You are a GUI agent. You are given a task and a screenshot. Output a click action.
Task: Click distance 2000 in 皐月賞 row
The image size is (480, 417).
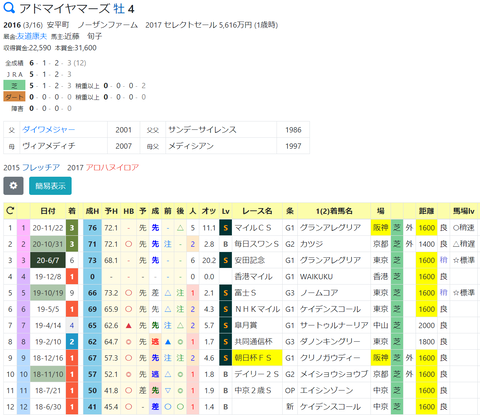pyautogui.click(x=427, y=325)
